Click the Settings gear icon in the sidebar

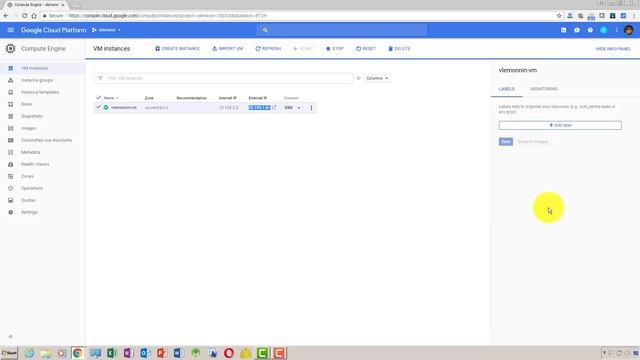coord(11,212)
